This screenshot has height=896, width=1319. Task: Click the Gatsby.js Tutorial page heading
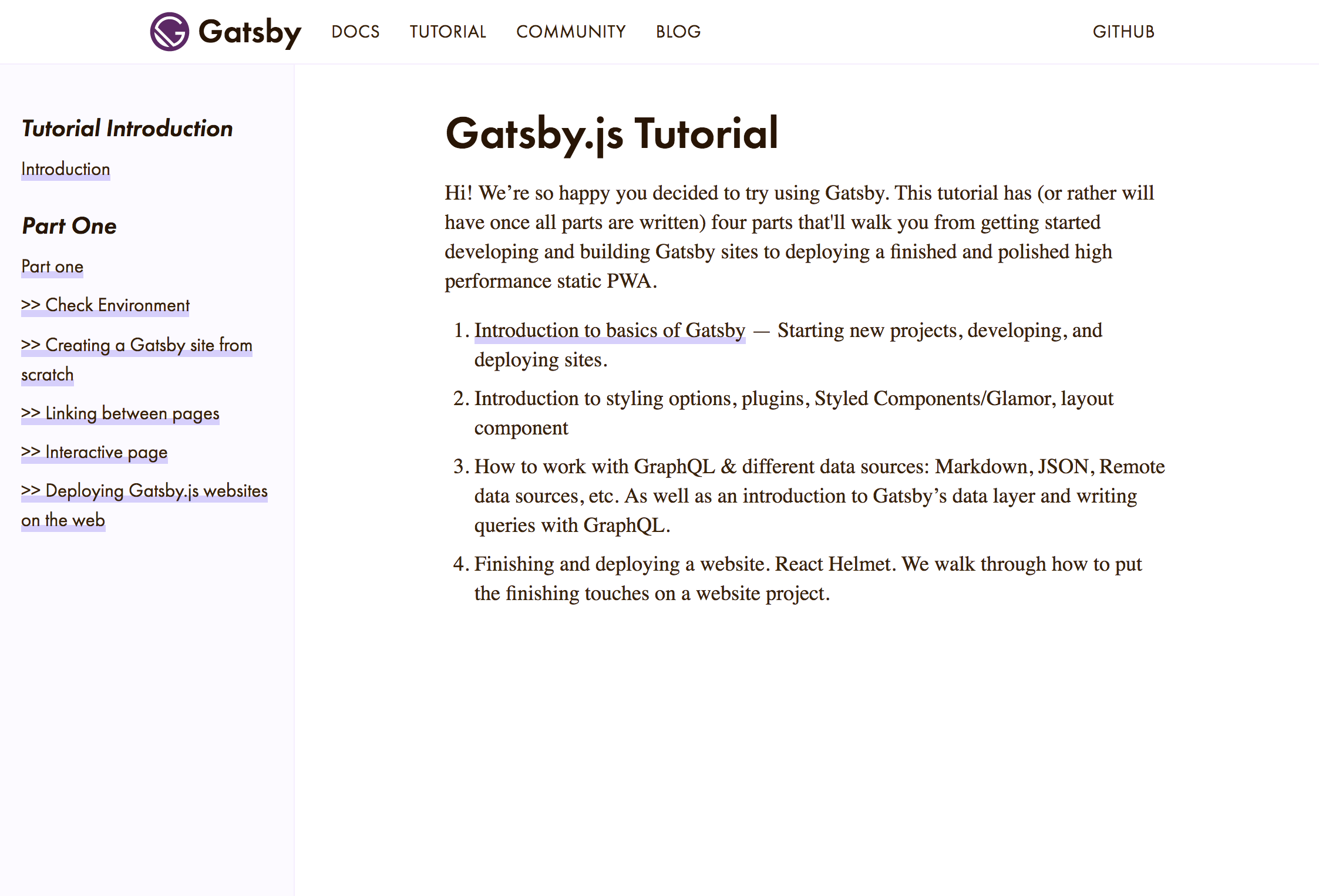(611, 134)
